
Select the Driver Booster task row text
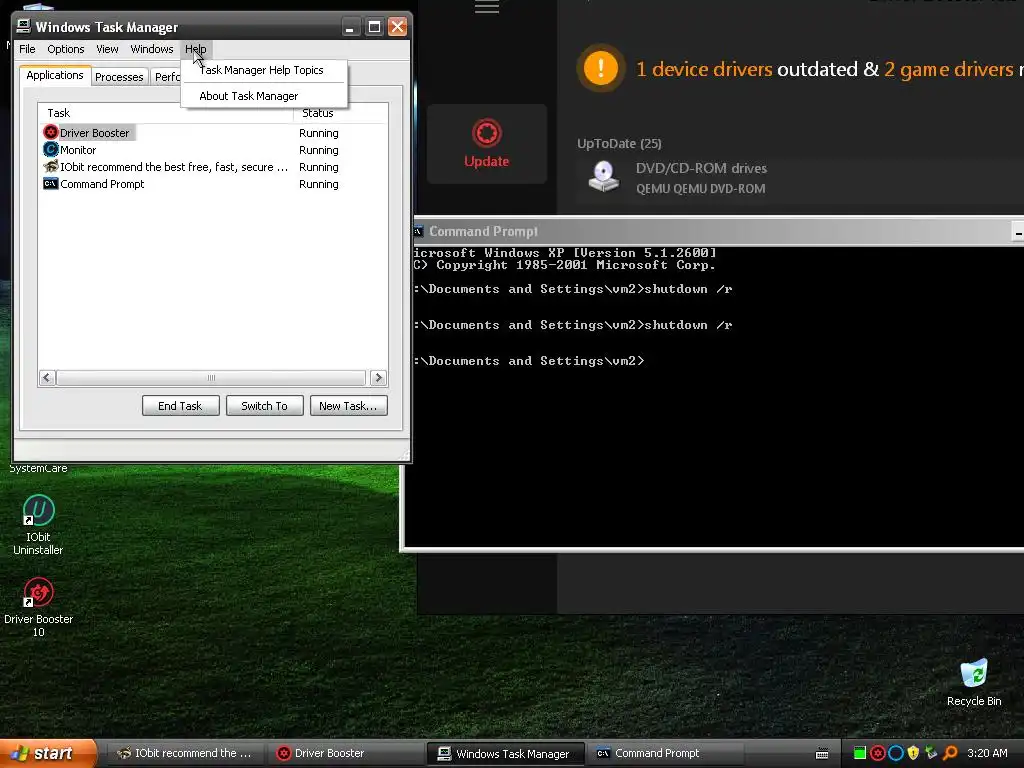95,133
